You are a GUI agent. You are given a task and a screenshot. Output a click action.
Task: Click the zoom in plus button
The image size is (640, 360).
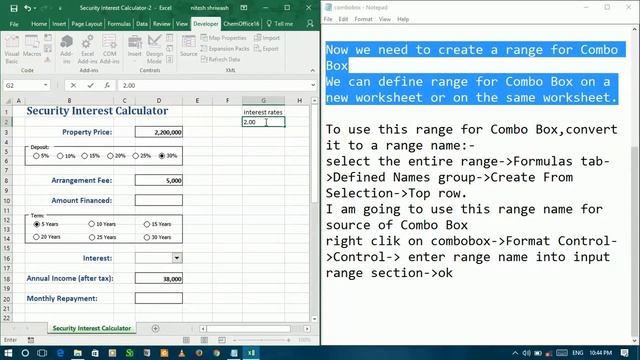pyautogui.click(x=289, y=340)
